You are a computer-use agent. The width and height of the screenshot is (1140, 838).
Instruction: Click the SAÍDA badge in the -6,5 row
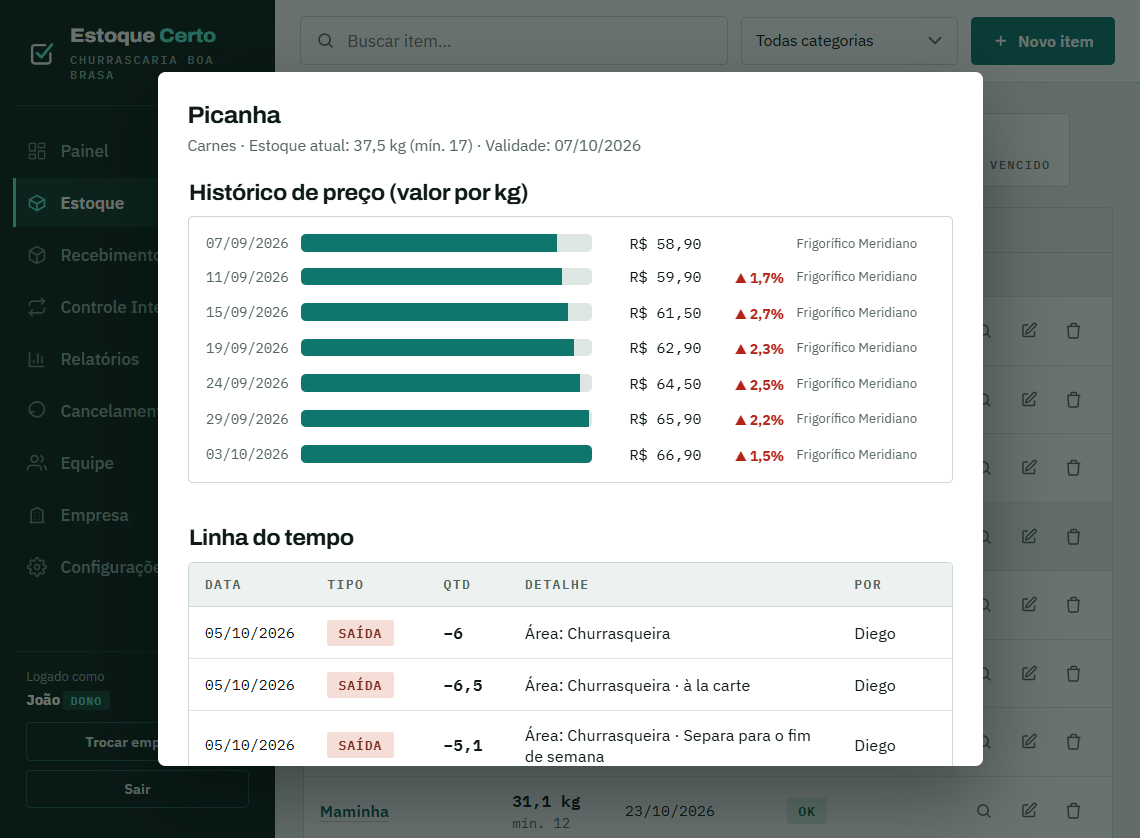360,685
